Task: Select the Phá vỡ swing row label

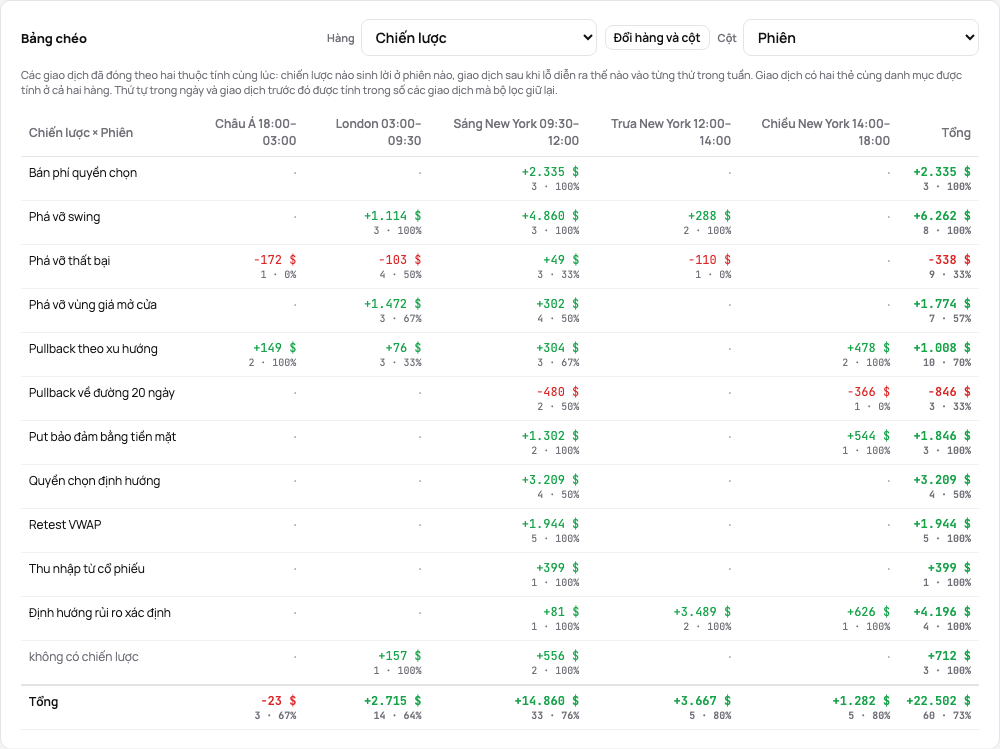Action: pyautogui.click(x=64, y=217)
